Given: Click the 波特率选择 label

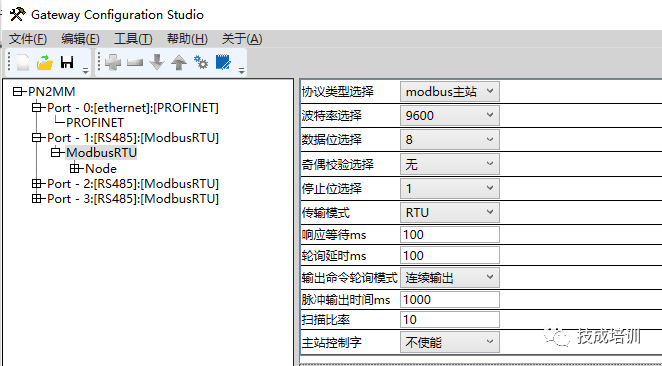Looking at the screenshot, I should tap(331, 115).
